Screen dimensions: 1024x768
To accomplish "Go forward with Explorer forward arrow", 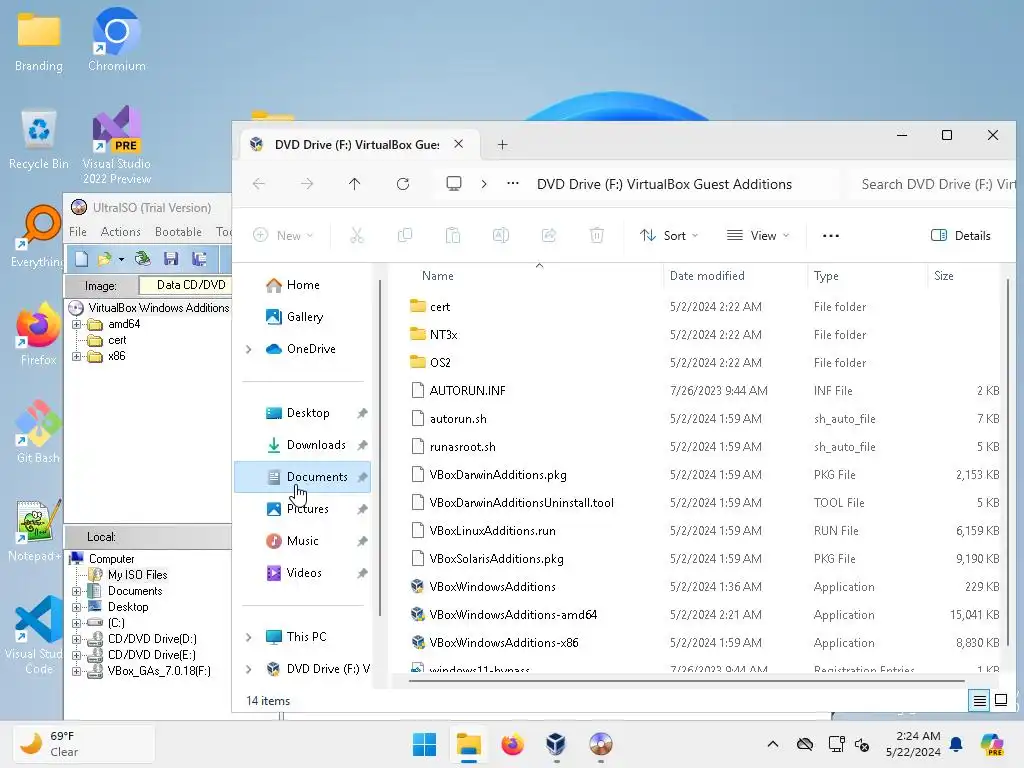I will coord(307,184).
